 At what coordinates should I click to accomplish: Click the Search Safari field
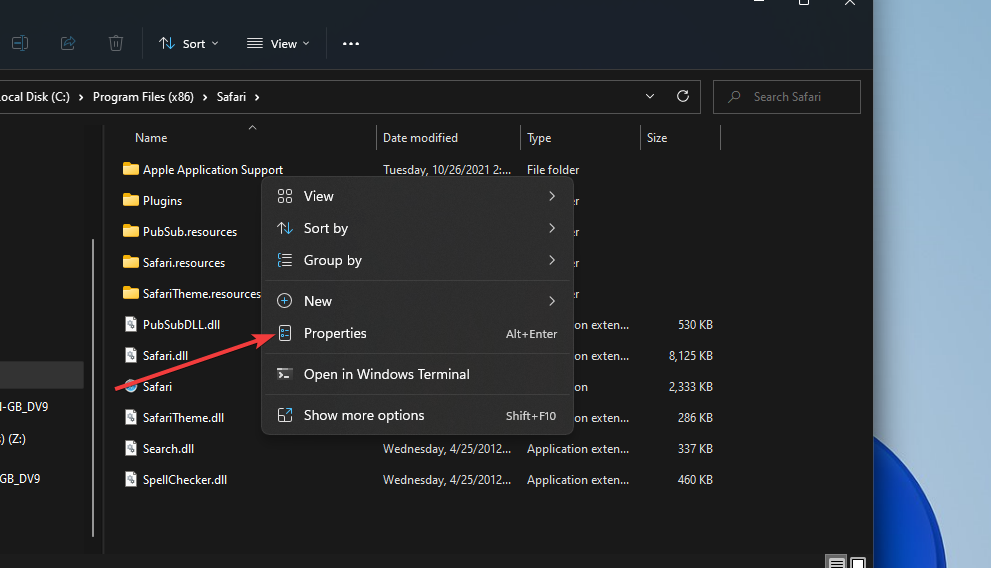click(x=786, y=97)
